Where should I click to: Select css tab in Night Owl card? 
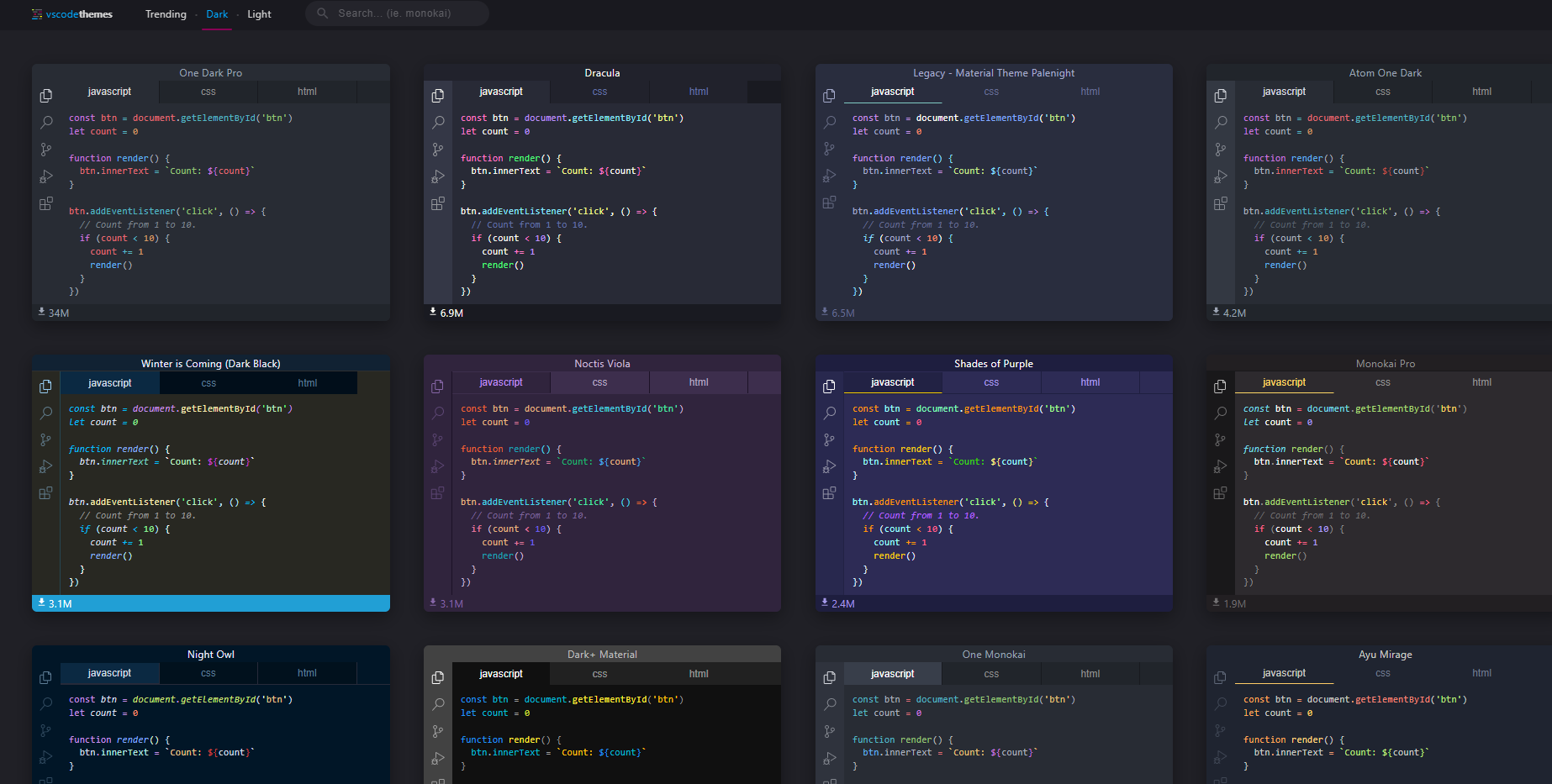(x=209, y=673)
